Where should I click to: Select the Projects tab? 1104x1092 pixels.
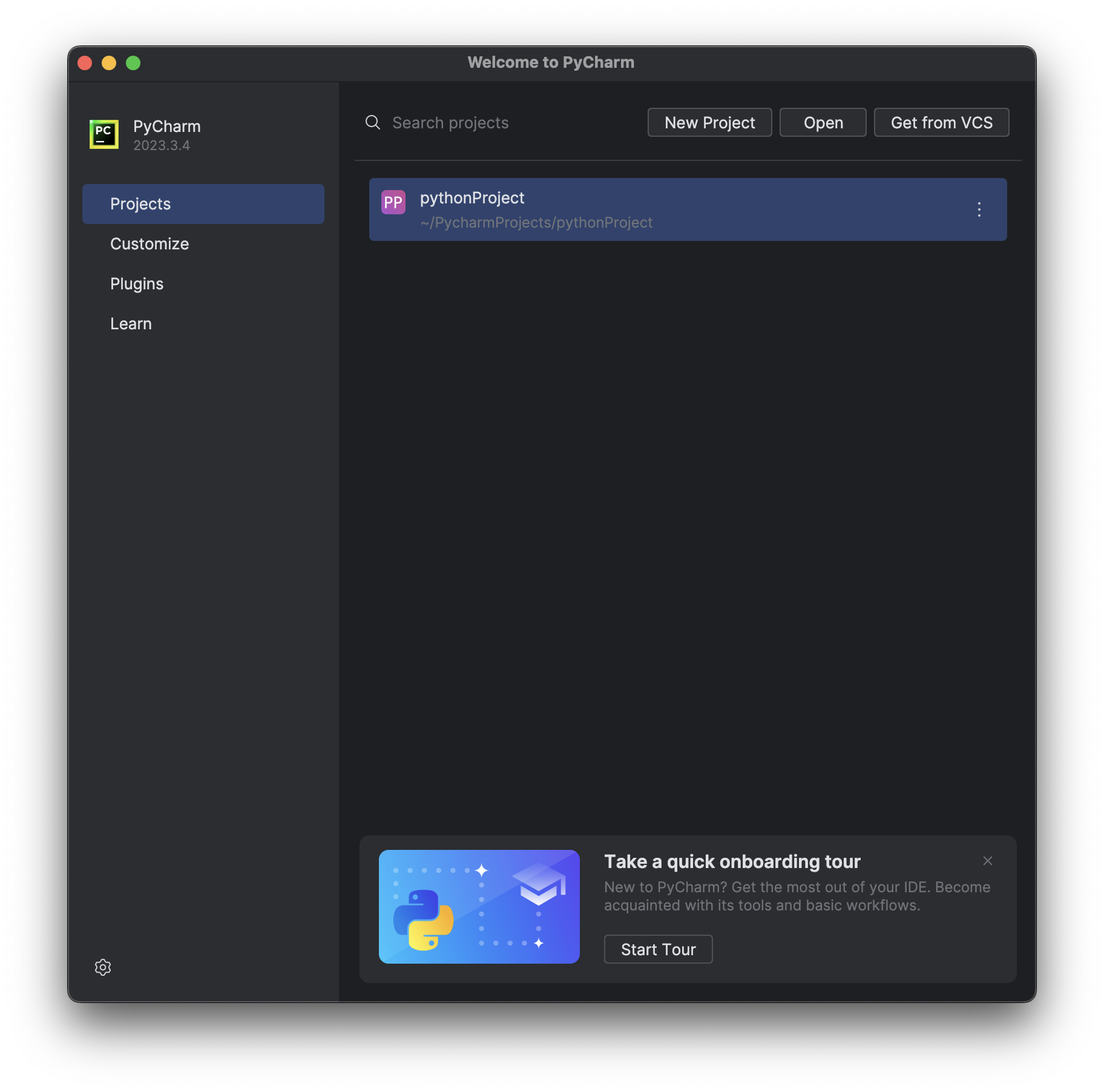(203, 204)
